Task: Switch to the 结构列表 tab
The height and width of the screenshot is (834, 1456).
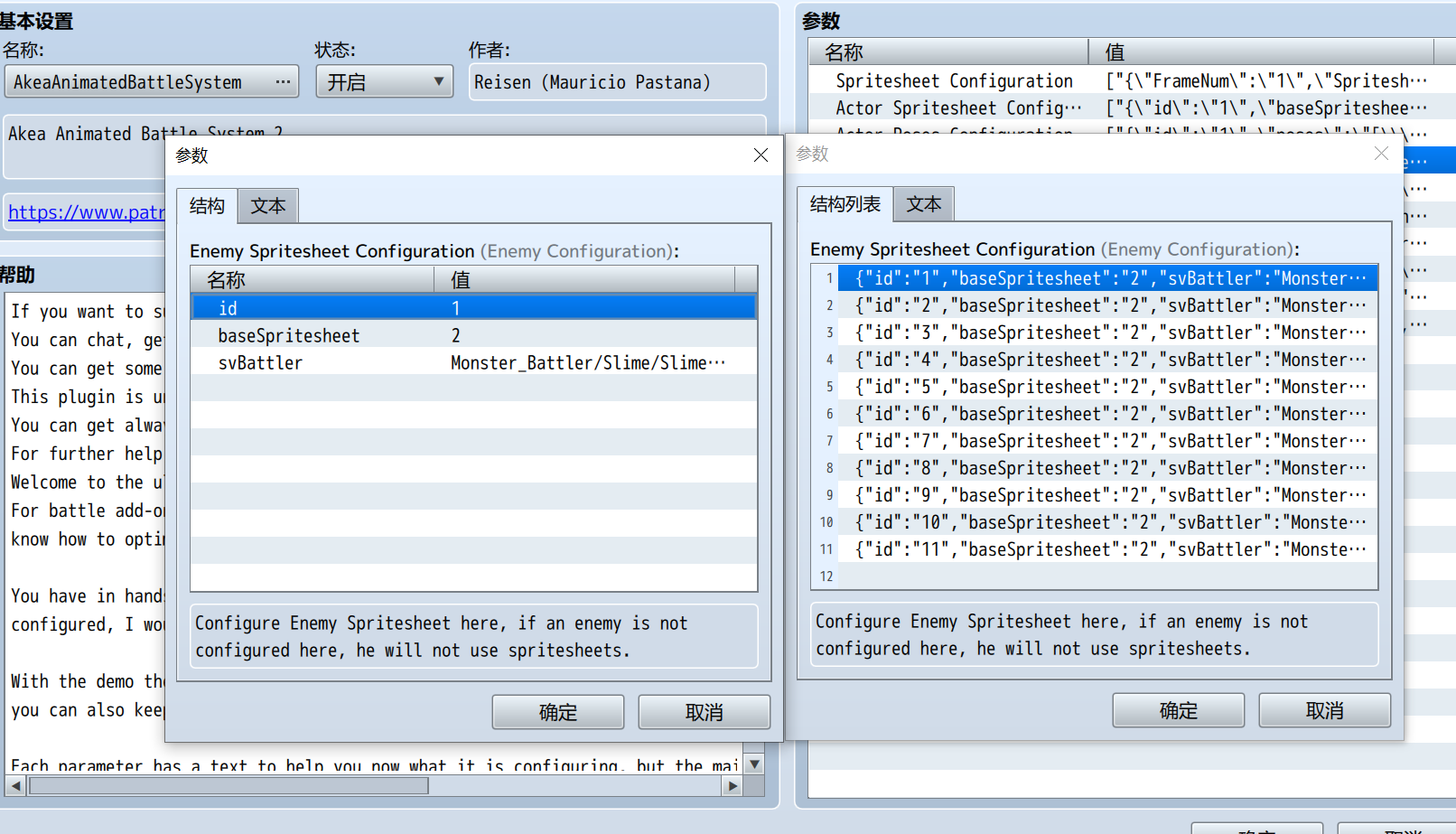Action: pyautogui.click(x=845, y=204)
